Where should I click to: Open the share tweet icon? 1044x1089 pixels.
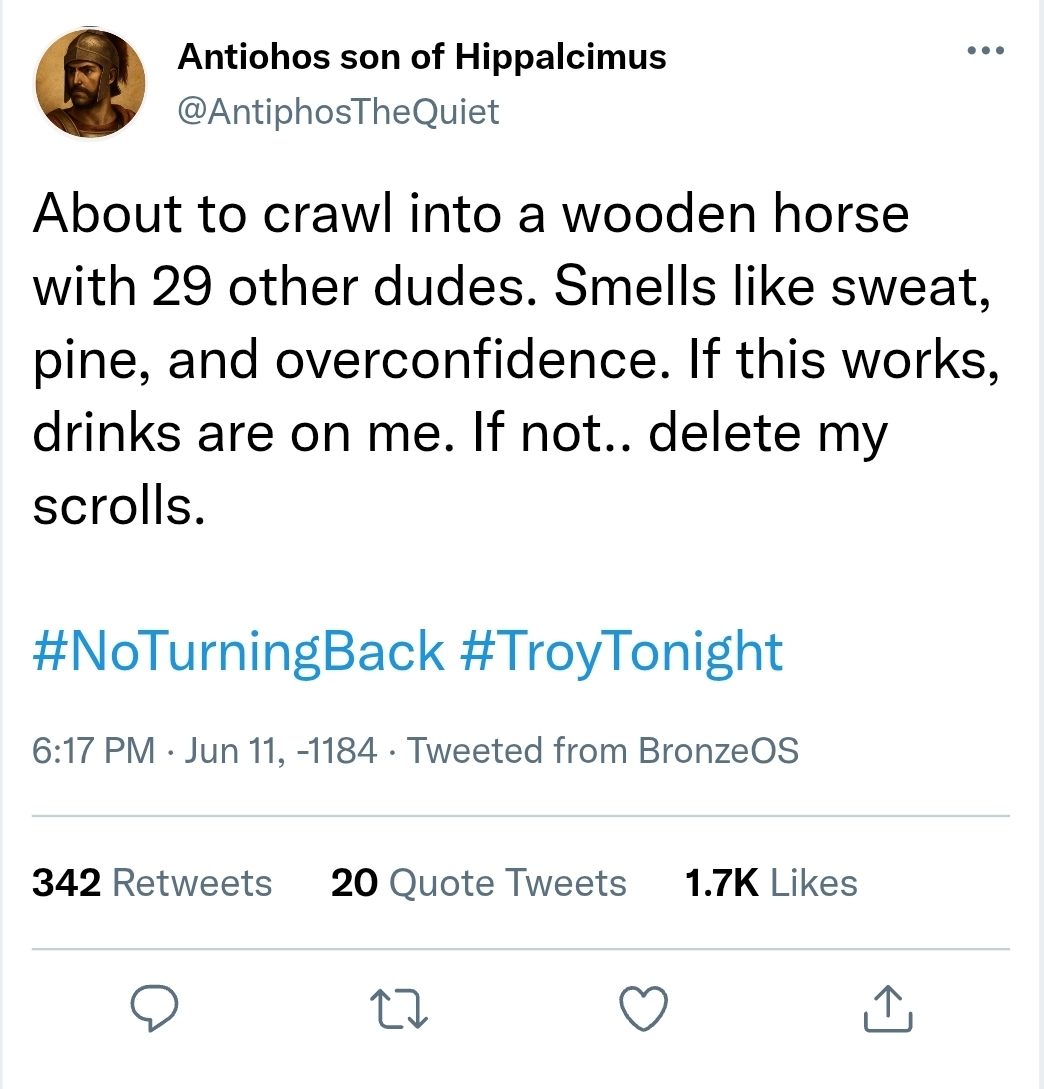point(888,1008)
